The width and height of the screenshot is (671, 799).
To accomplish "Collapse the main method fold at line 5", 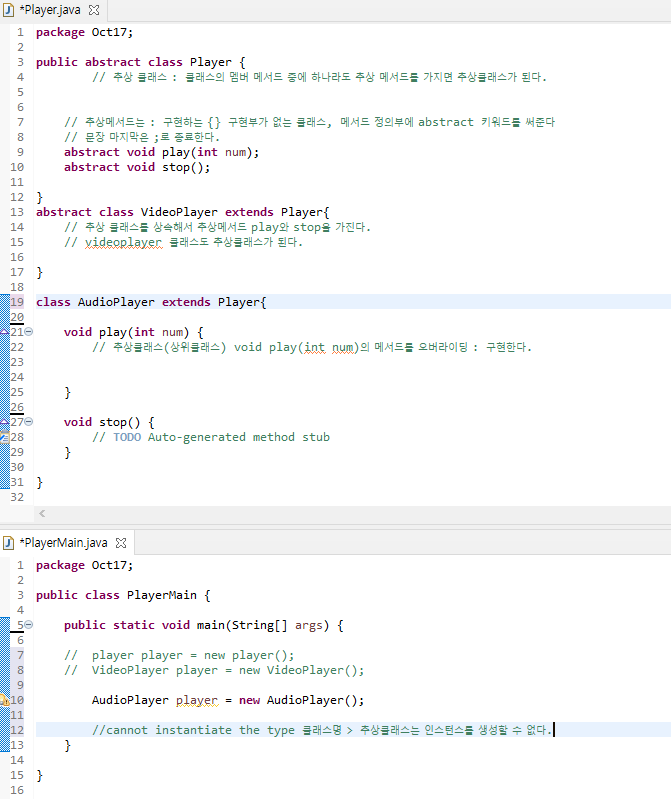I will point(29,624).
